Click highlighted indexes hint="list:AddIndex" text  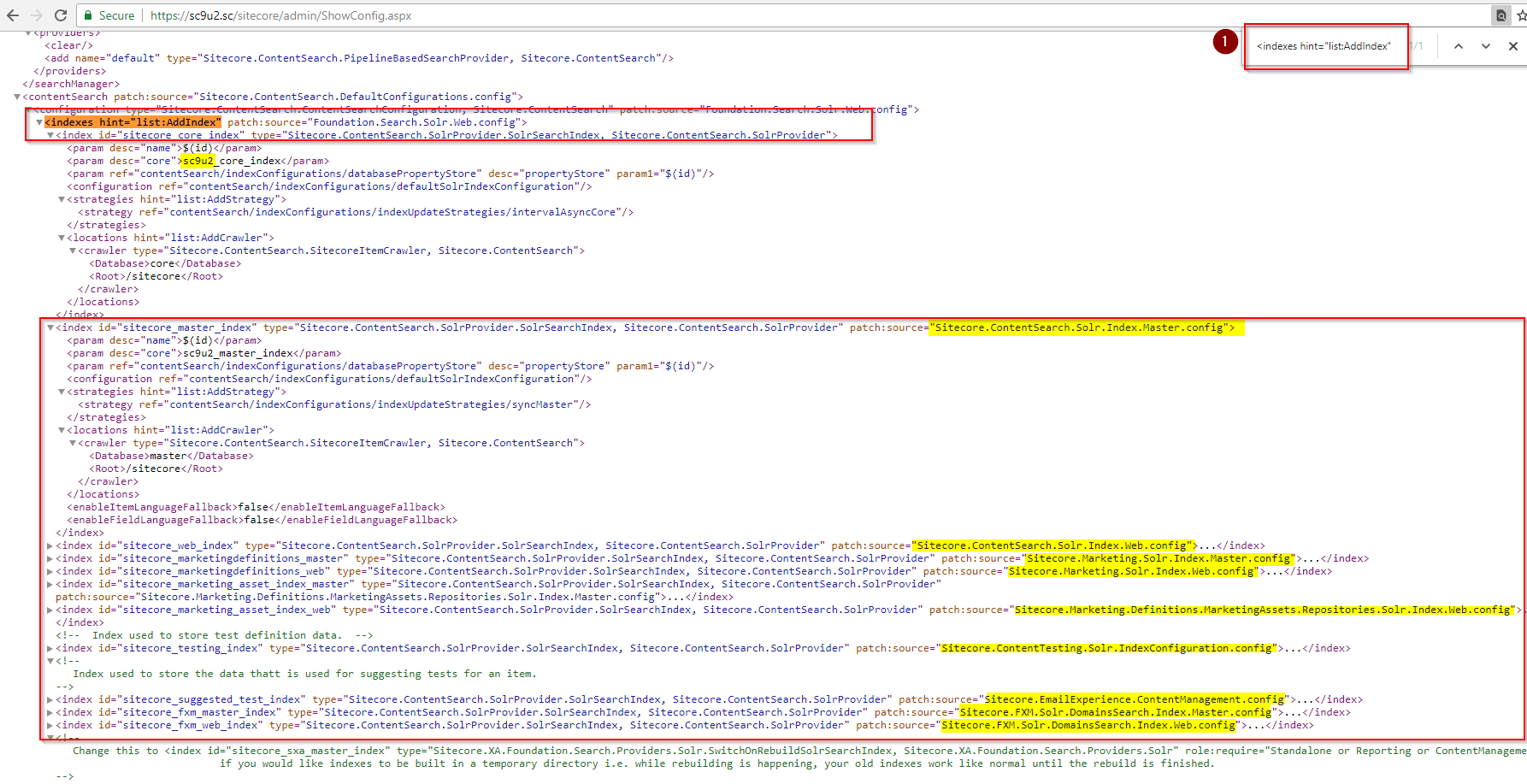[133, 122]
